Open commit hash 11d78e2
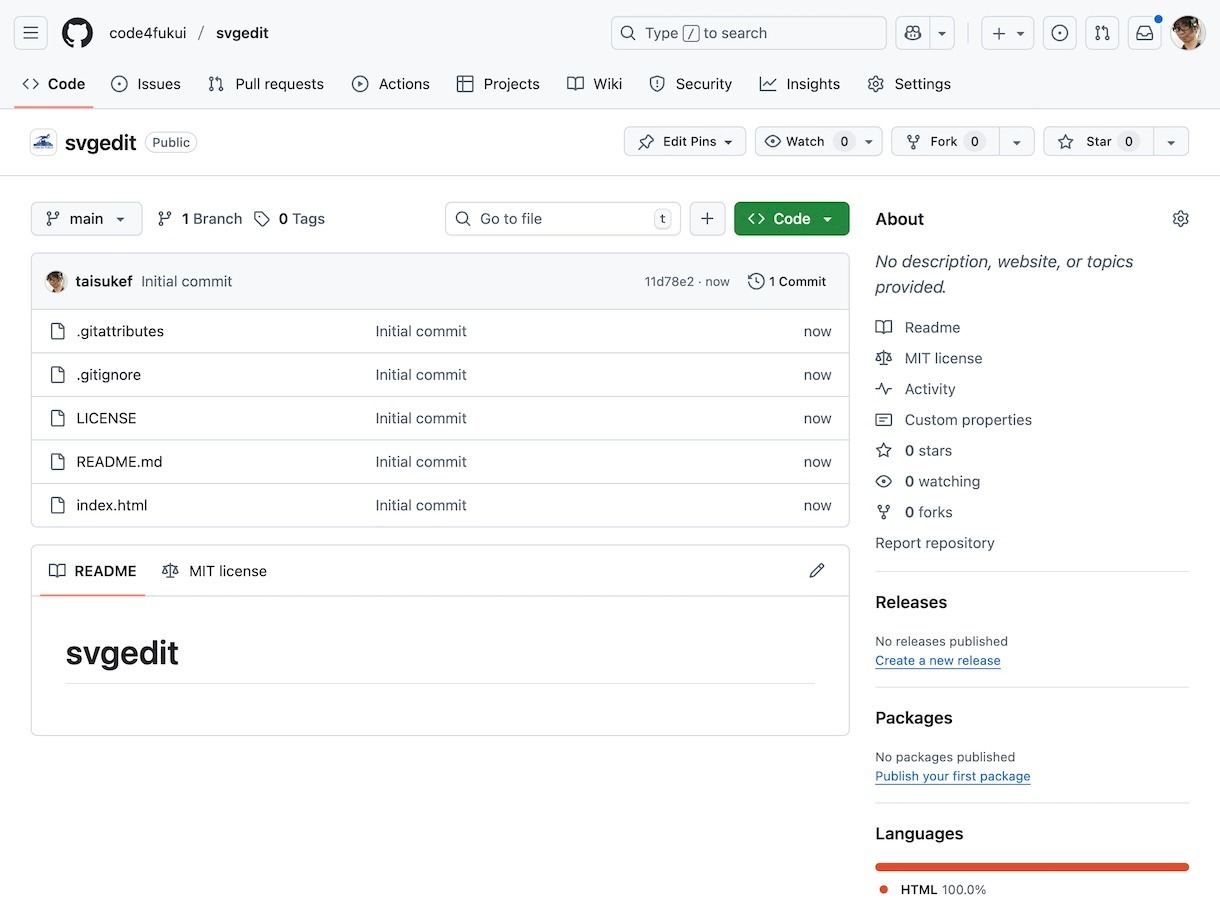1220x917 pixels. tap(669, 282)
